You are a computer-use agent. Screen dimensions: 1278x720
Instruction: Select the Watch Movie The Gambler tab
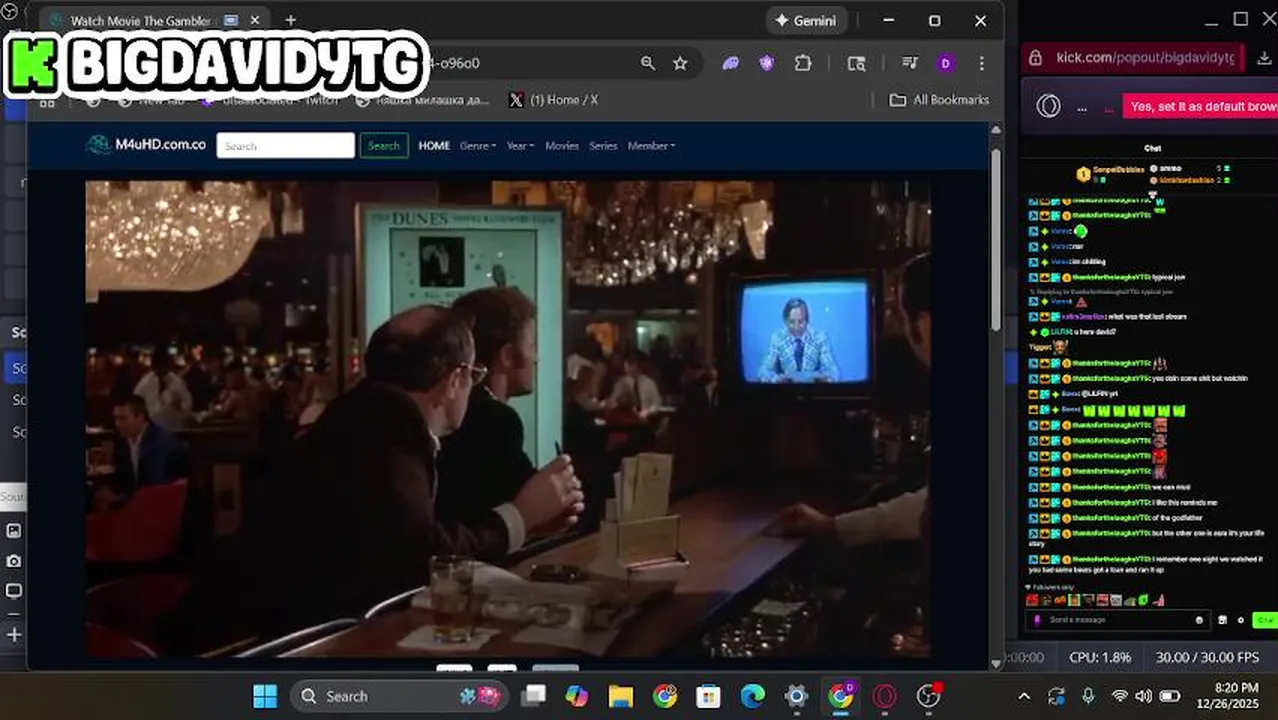(155, 20)
